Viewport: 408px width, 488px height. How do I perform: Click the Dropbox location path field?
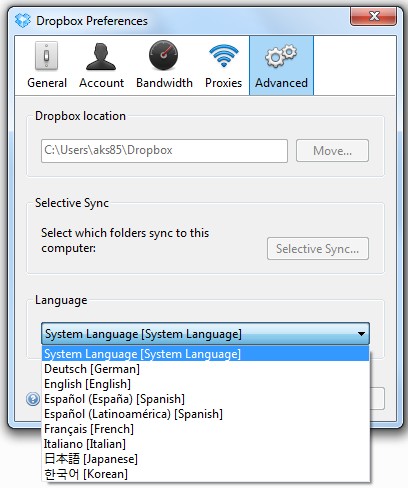tap(164, 151)
